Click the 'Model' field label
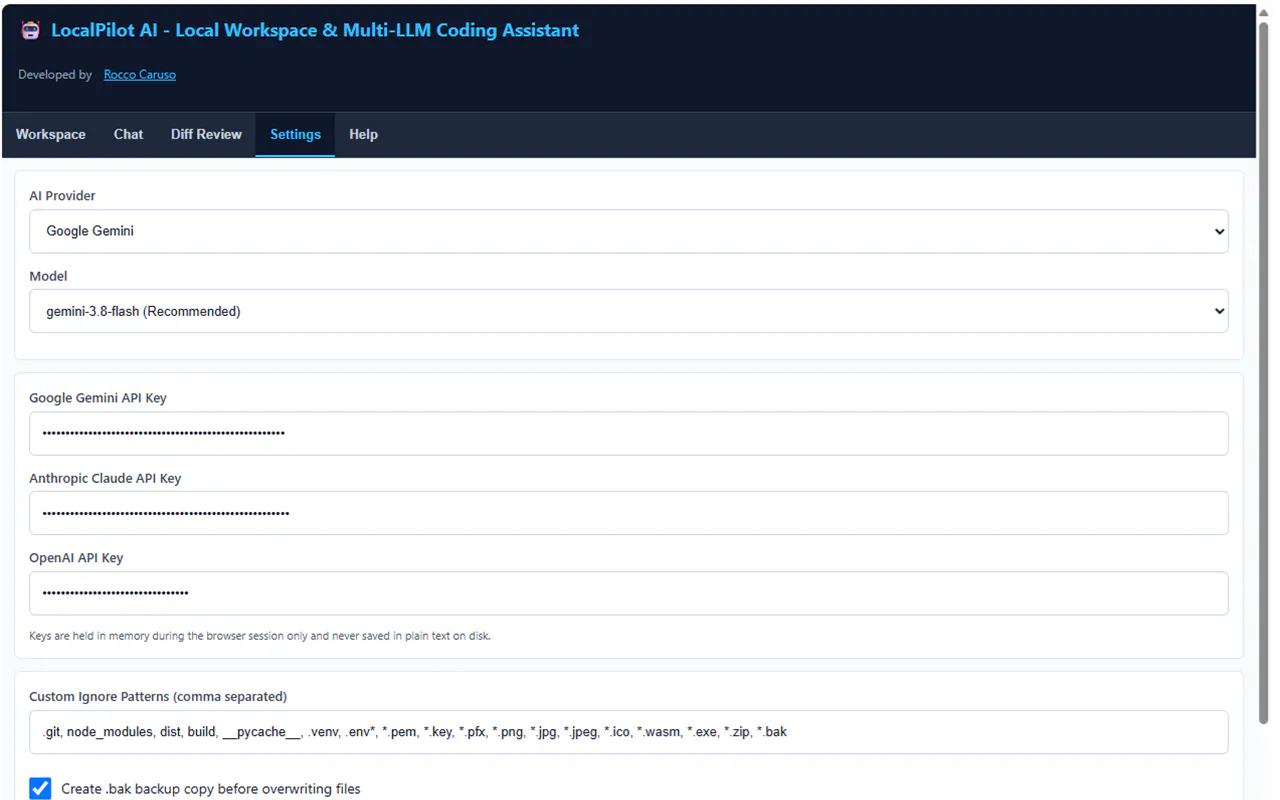The height and width of the screenshot is (800, 1280). [48, 276]
